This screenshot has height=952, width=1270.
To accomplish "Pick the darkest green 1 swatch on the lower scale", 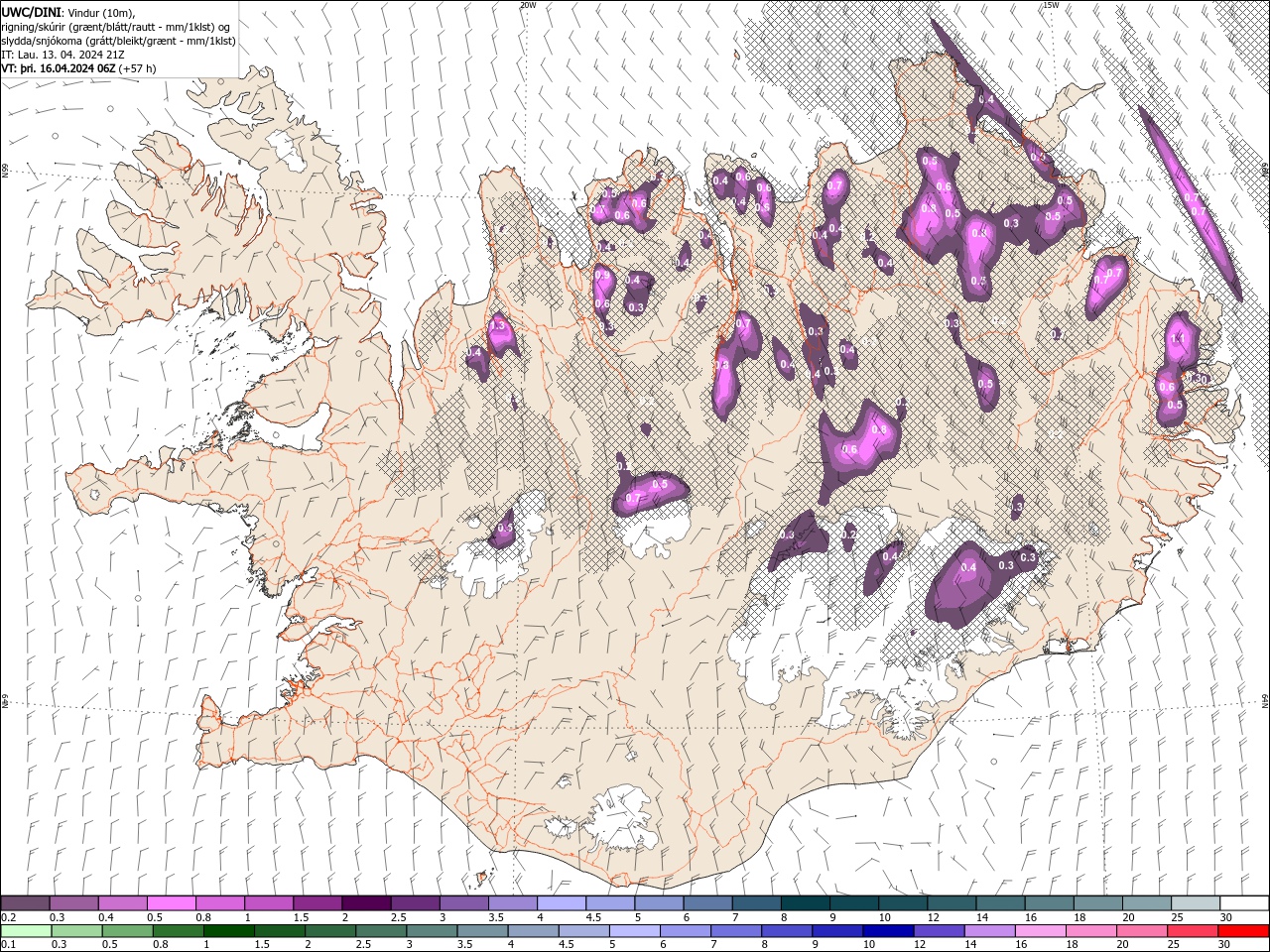I will point(229,931).
